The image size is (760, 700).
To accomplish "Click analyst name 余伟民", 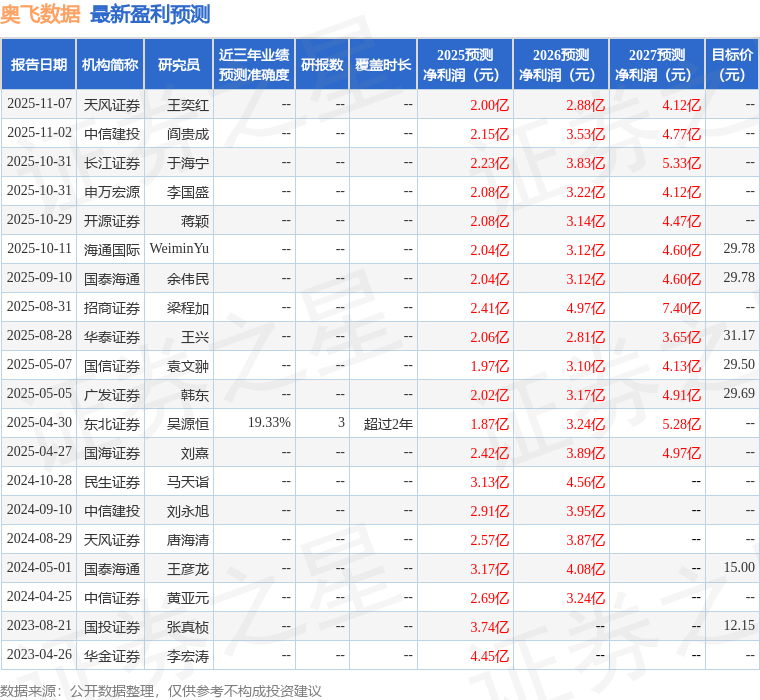I will click(188, 279).
